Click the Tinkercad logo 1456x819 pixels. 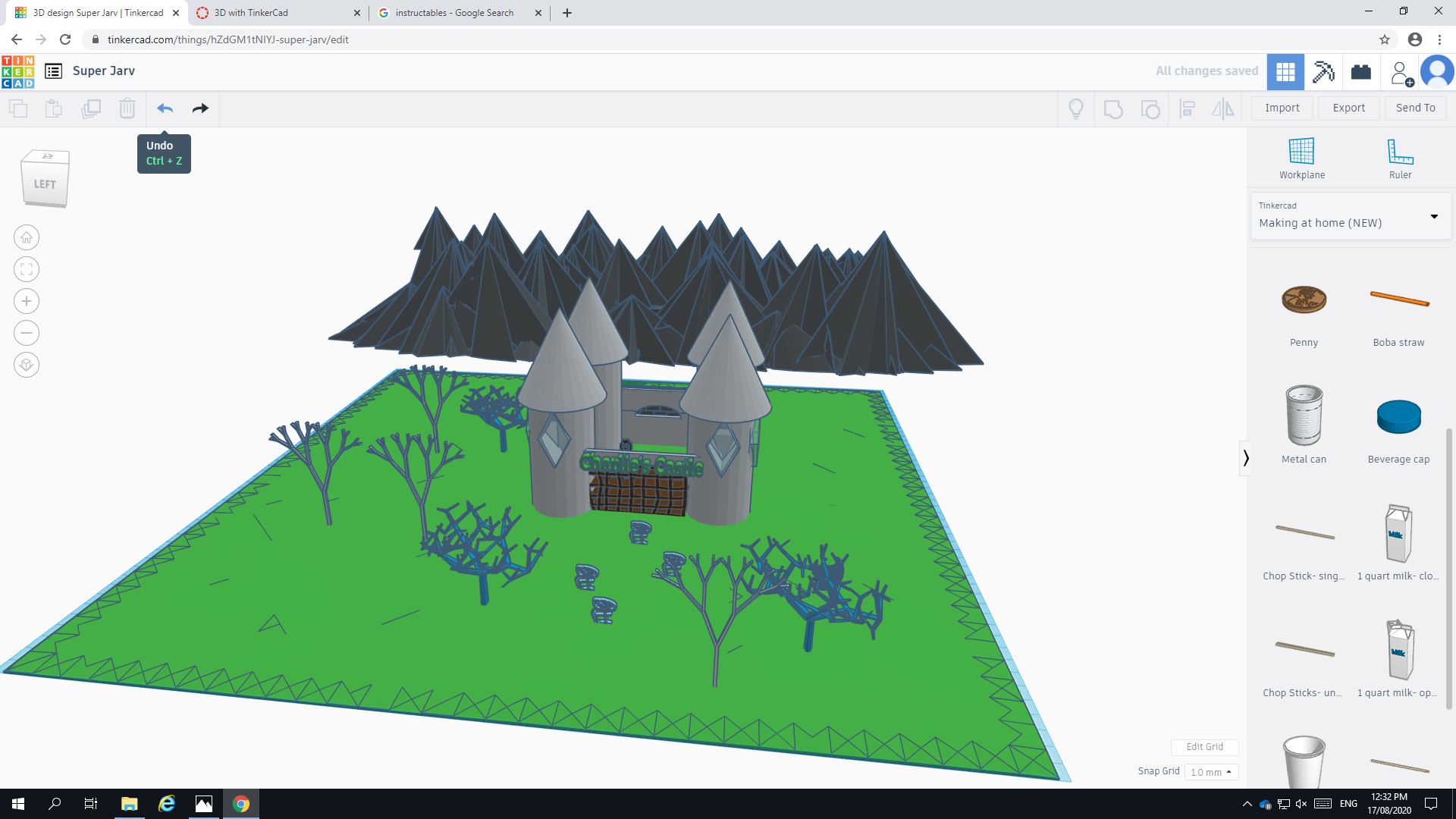coord(18,71)
